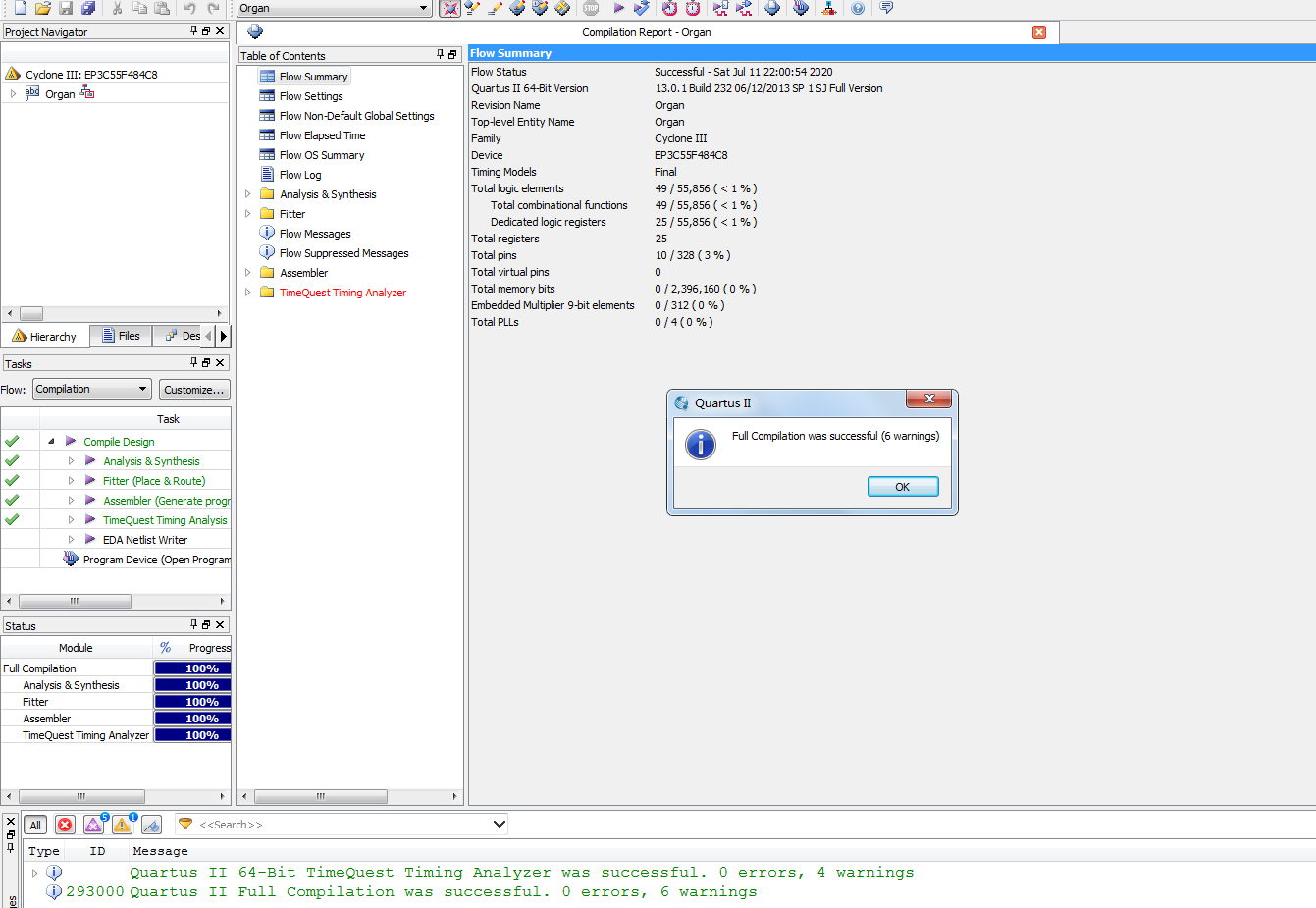This screenshot has height=908, width=1316.
Task: Toggle the error messages filter button
Action: point(65,825)
